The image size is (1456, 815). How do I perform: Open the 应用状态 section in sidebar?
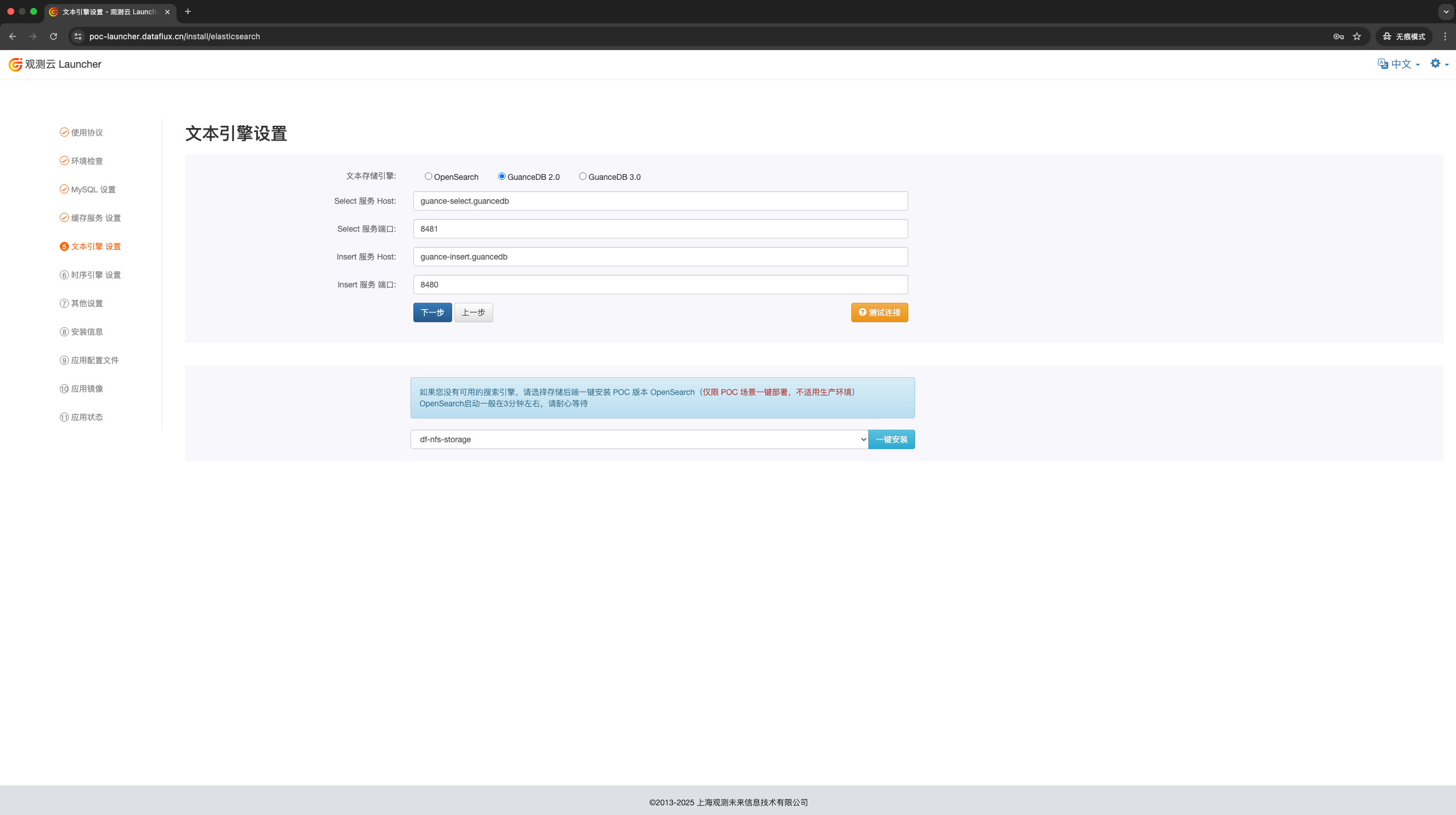click(x=87, y=417)
